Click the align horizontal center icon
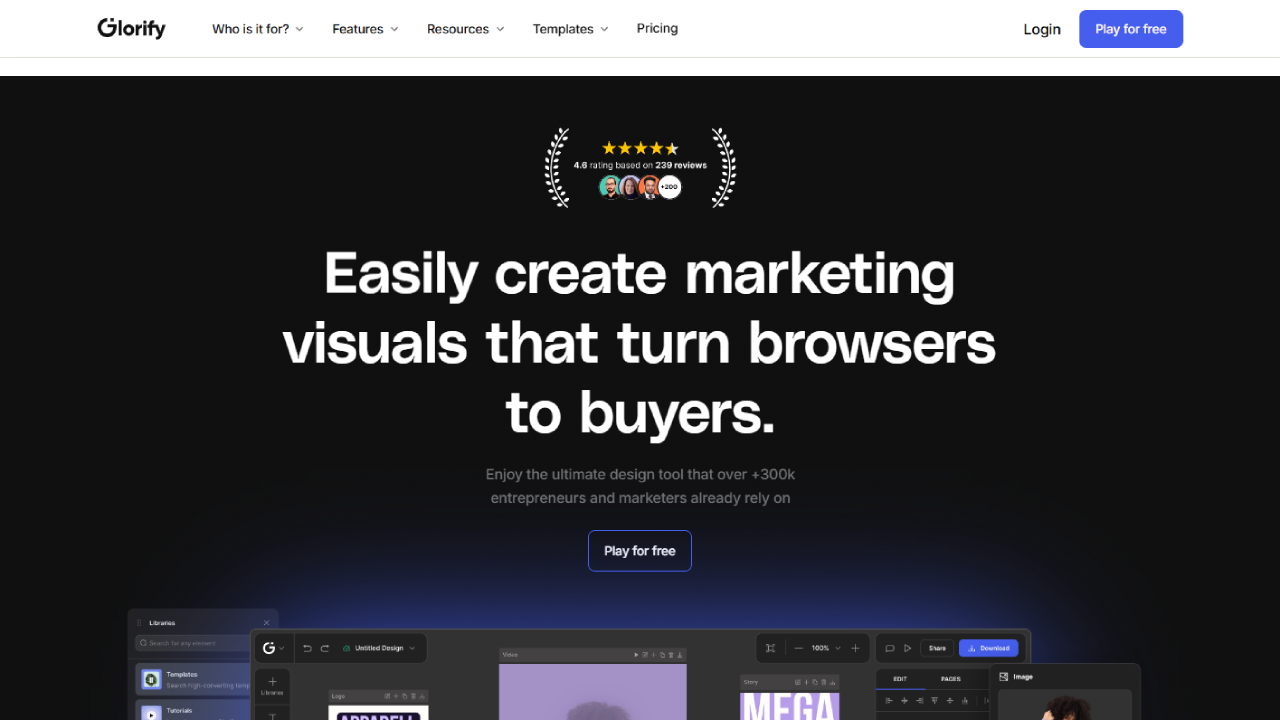1280x720 pixels. 905,701
